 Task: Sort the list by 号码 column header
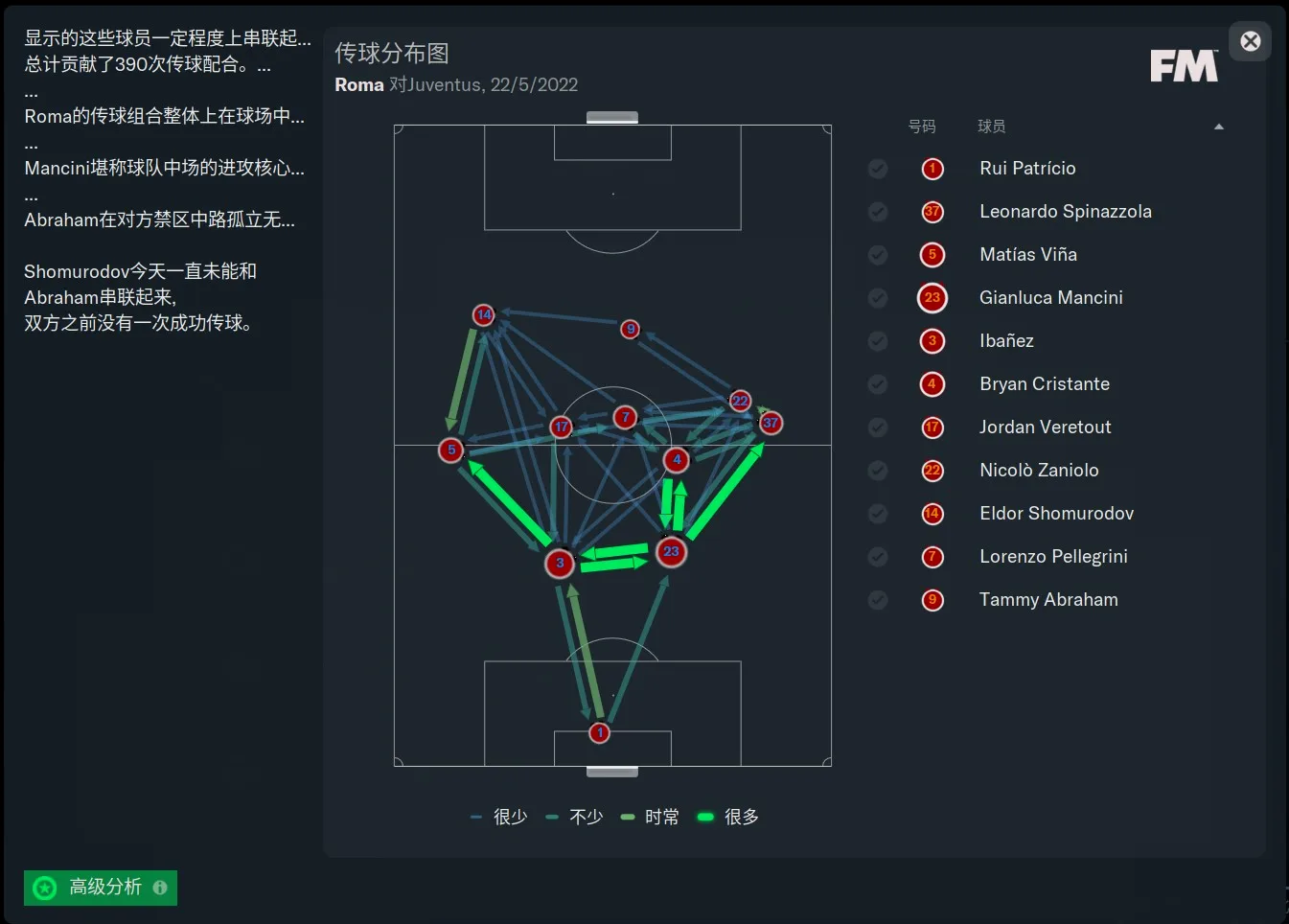pyautogui.click(x=922, y=127)
